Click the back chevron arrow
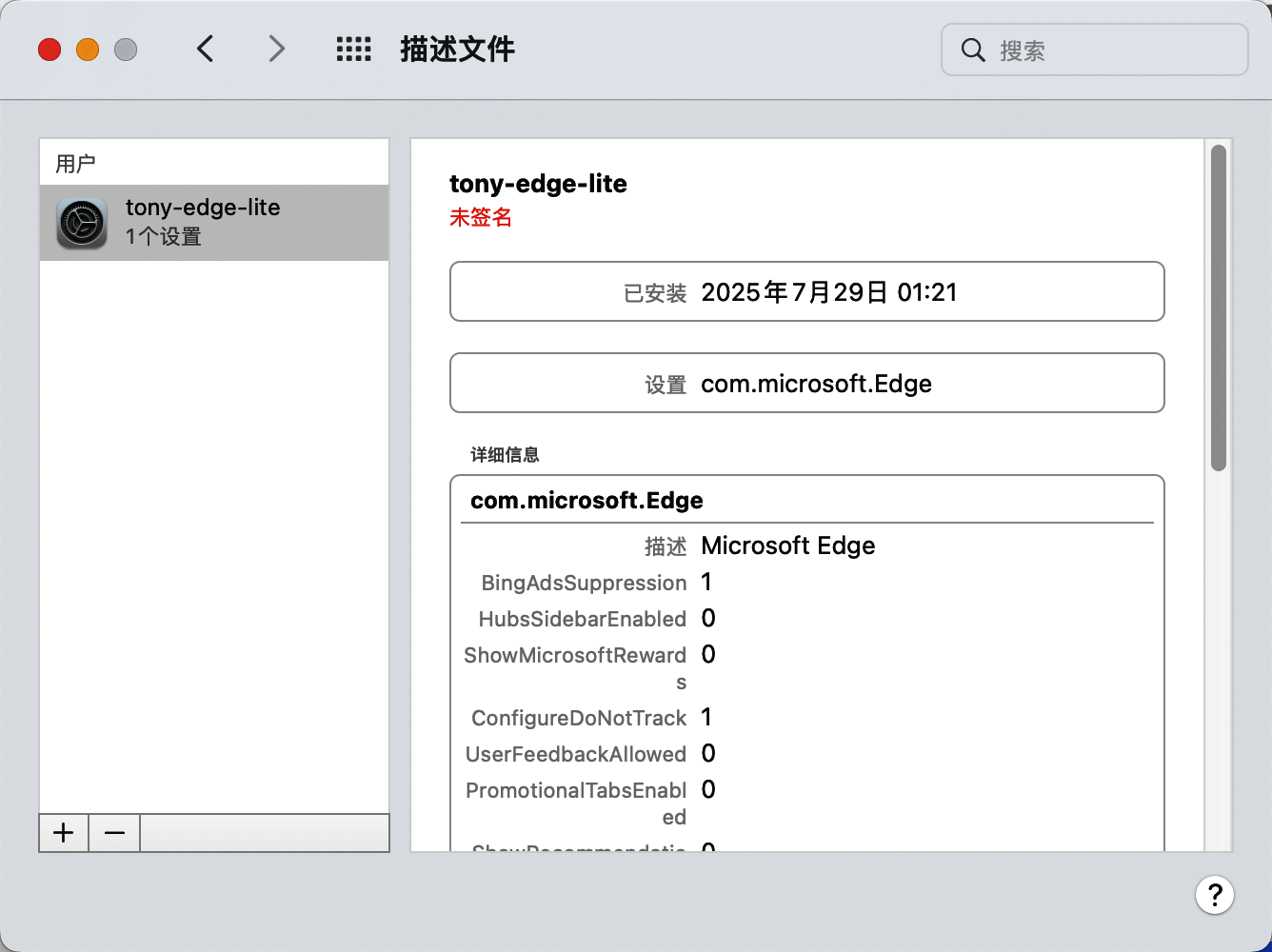1272x952 pixels. point(206,49)
